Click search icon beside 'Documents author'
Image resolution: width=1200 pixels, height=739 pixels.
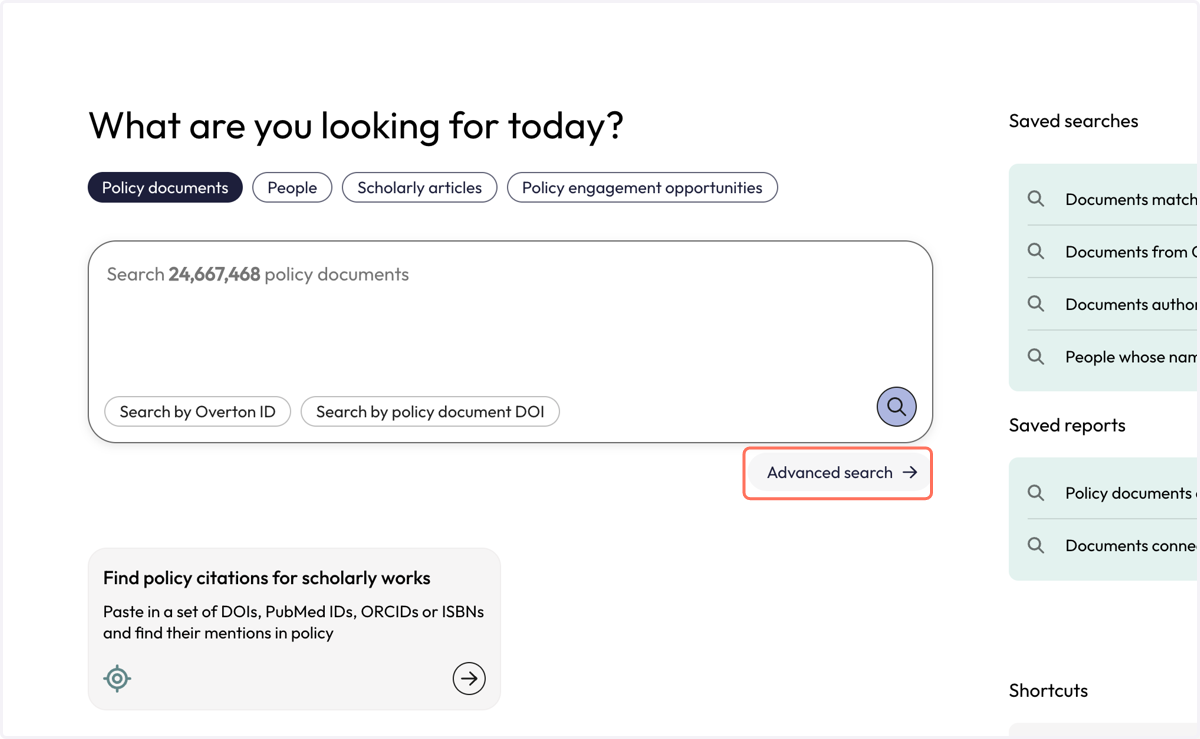[1036, 304]
